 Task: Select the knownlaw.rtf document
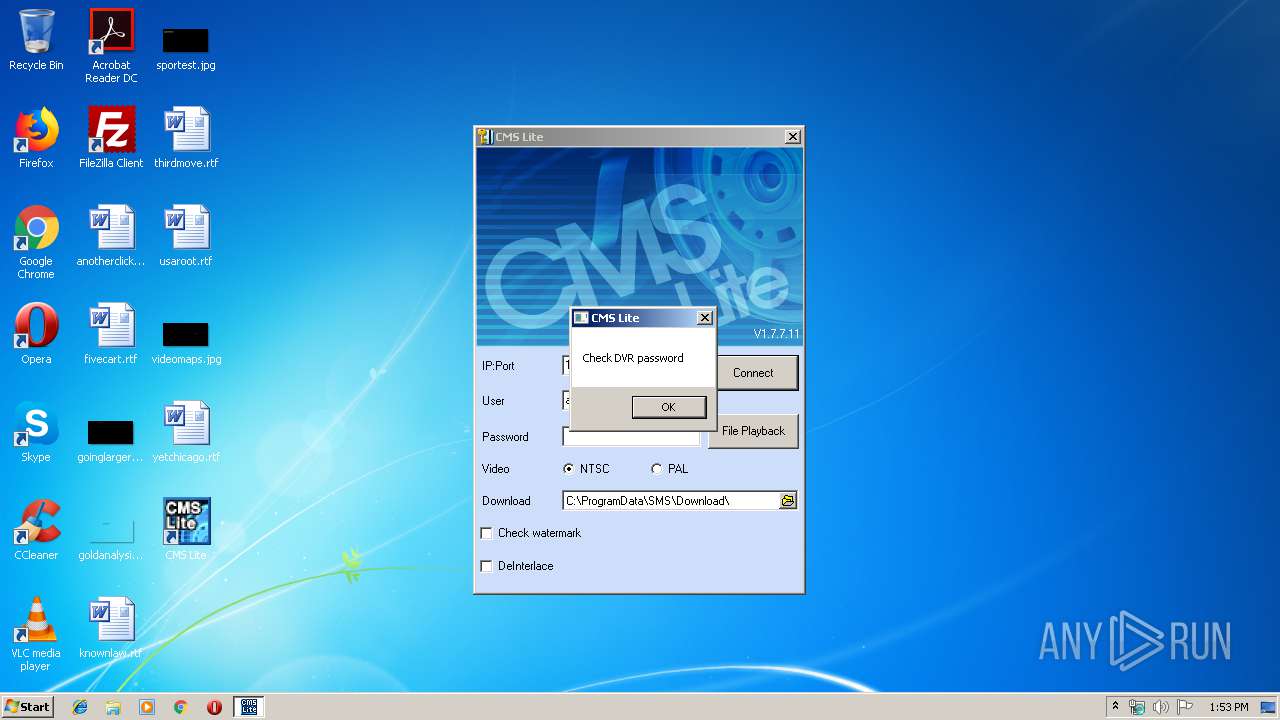coord(111,628)
